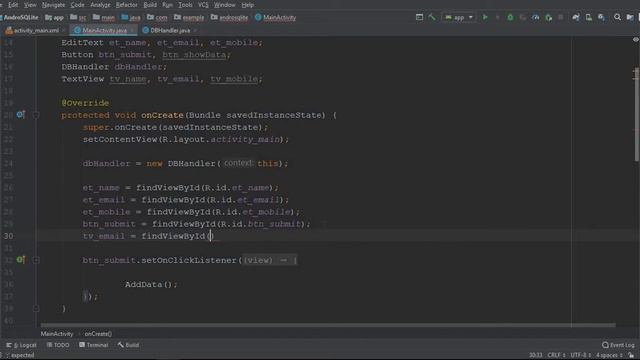Close the DBHandler.java tab
640x360 pixels.
pyautogui.click(x=196, y=30)
